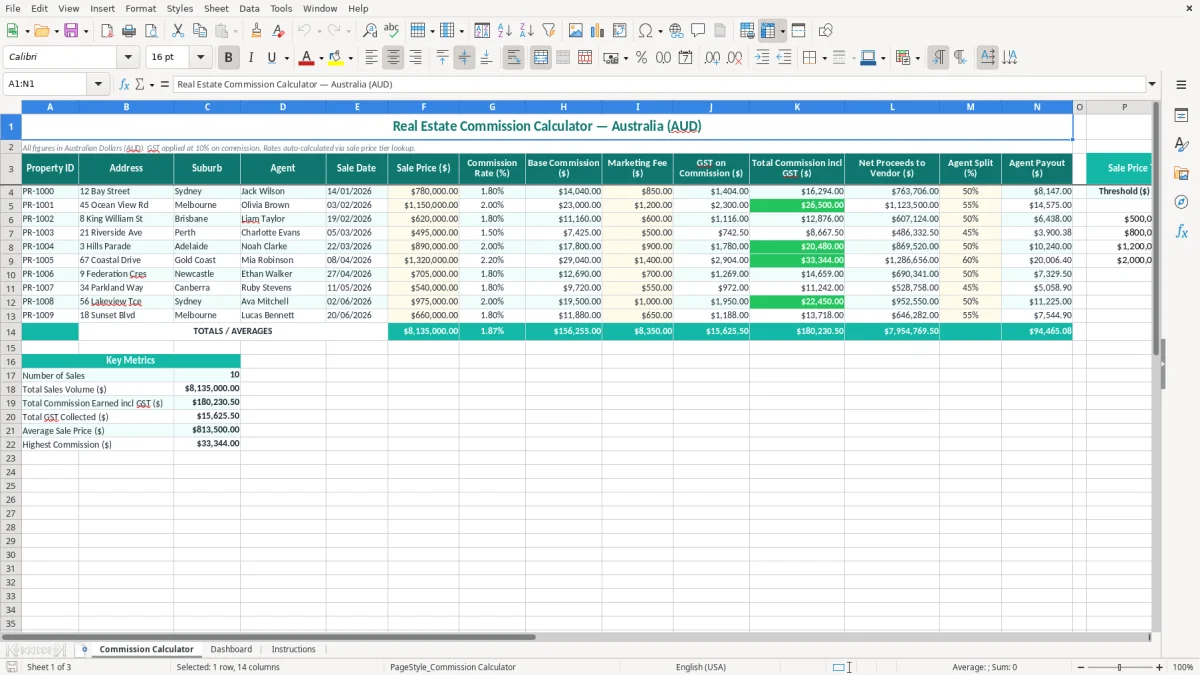
Task: Sort ascending A to Z
Action: pyautogui.click(x=505, y=31)
